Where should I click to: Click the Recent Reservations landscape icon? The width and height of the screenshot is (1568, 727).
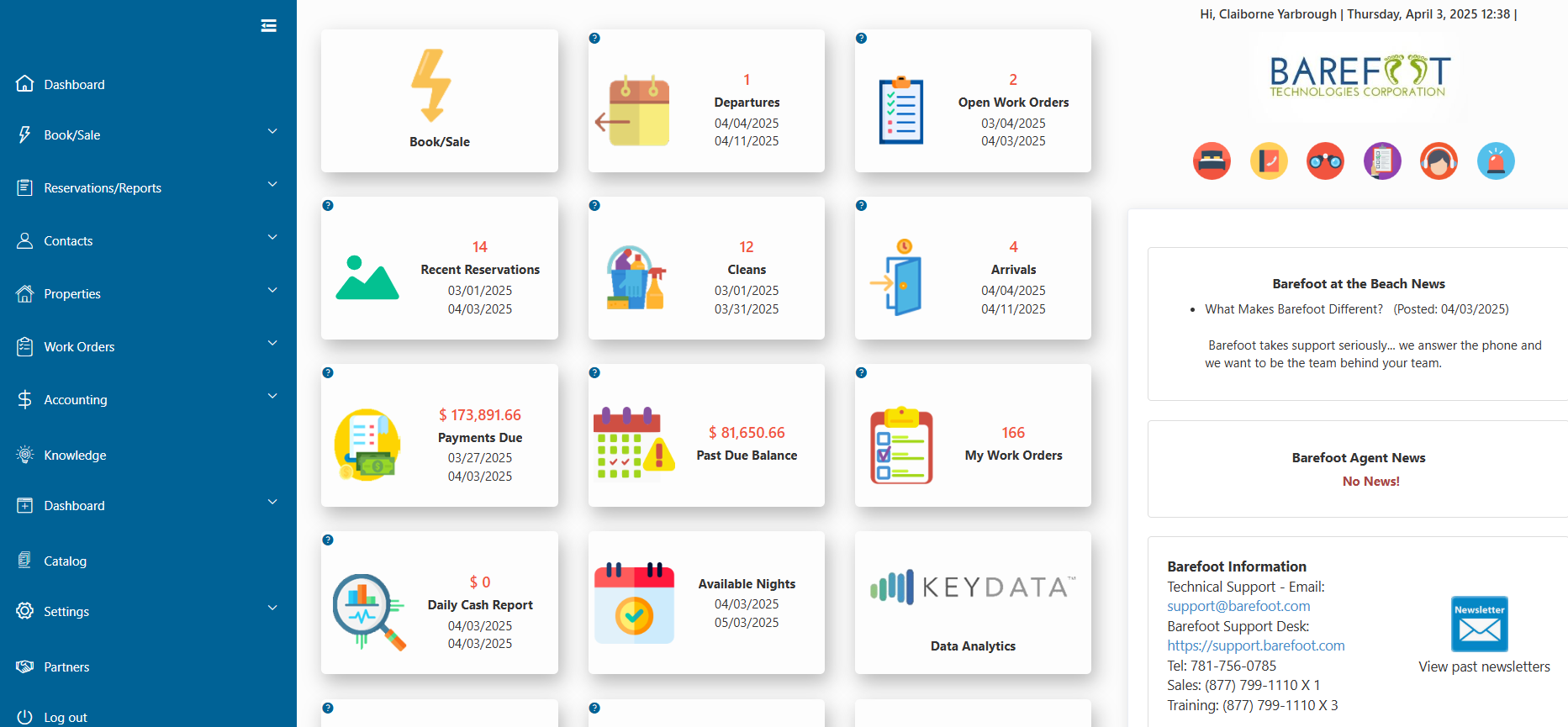click(367, 277)
